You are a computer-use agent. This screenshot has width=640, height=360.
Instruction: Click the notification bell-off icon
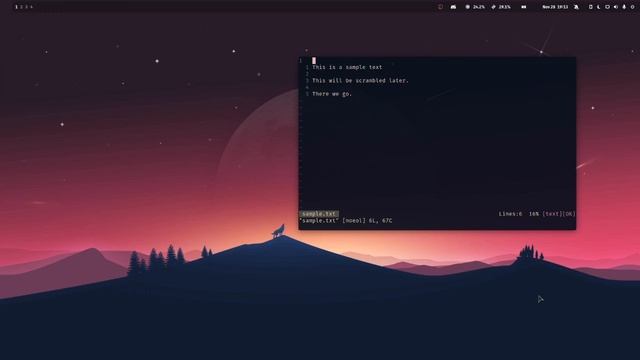click(576, 7)
